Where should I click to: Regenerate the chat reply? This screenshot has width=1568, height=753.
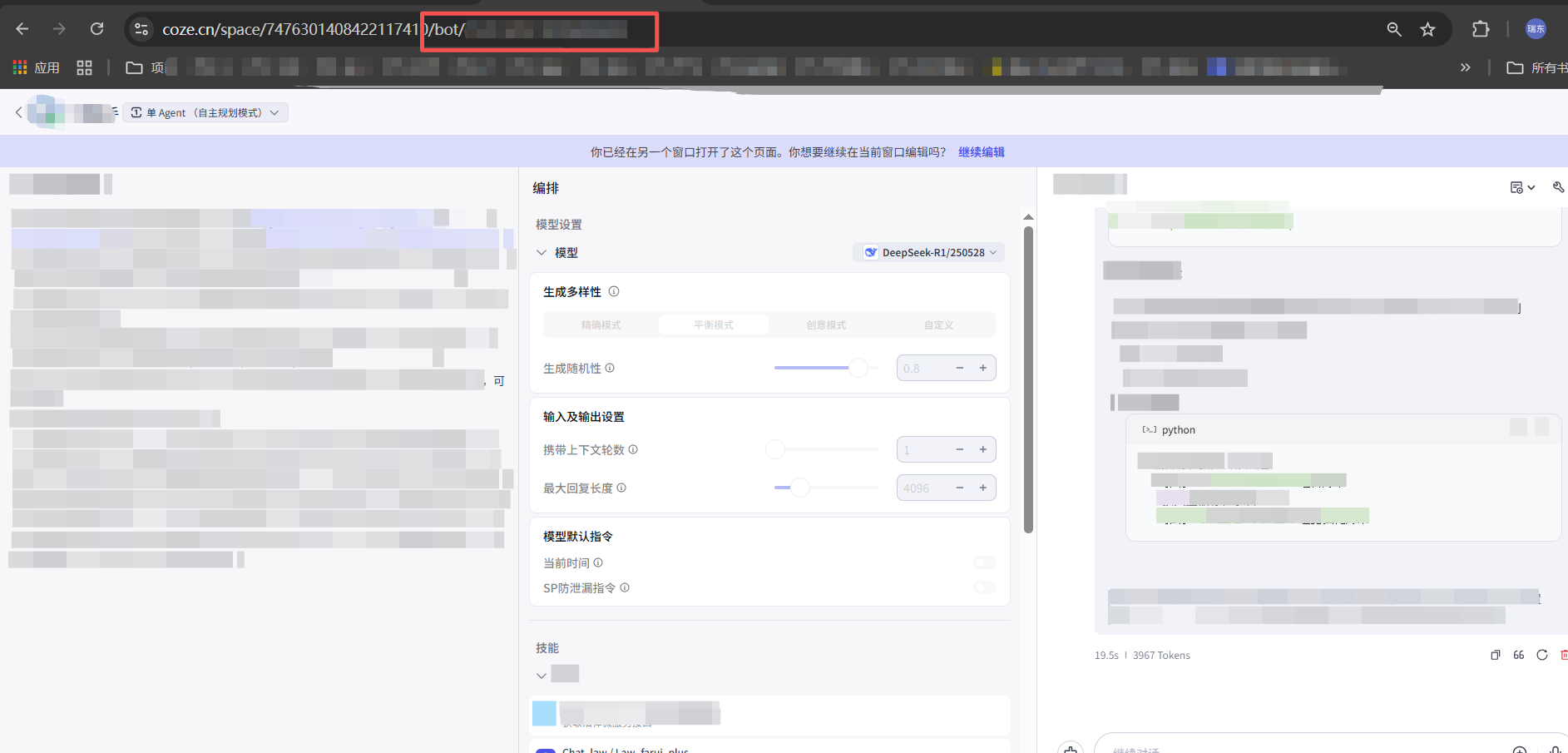tap(1541, 655)
